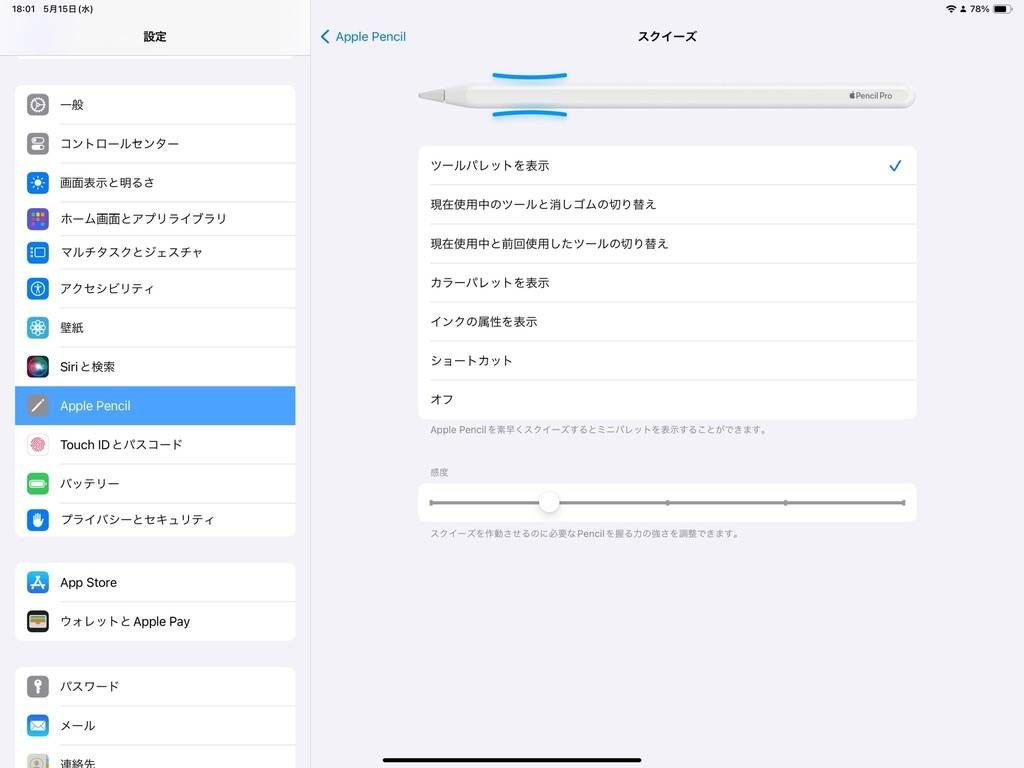The image size is (1024, 768).
Task: Open ウォレットとApple Pay settings
Action: click(x=155, y=622)
